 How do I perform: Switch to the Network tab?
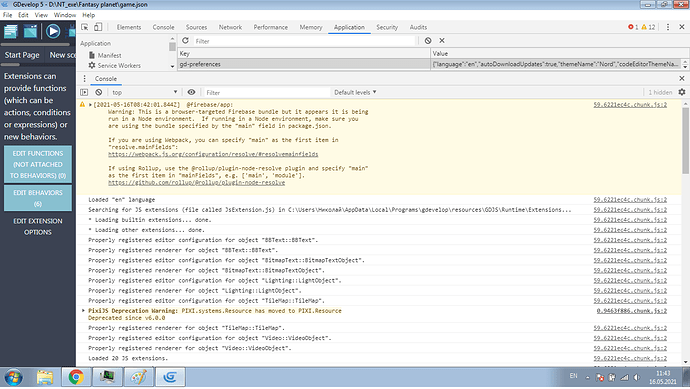(230, 27)
